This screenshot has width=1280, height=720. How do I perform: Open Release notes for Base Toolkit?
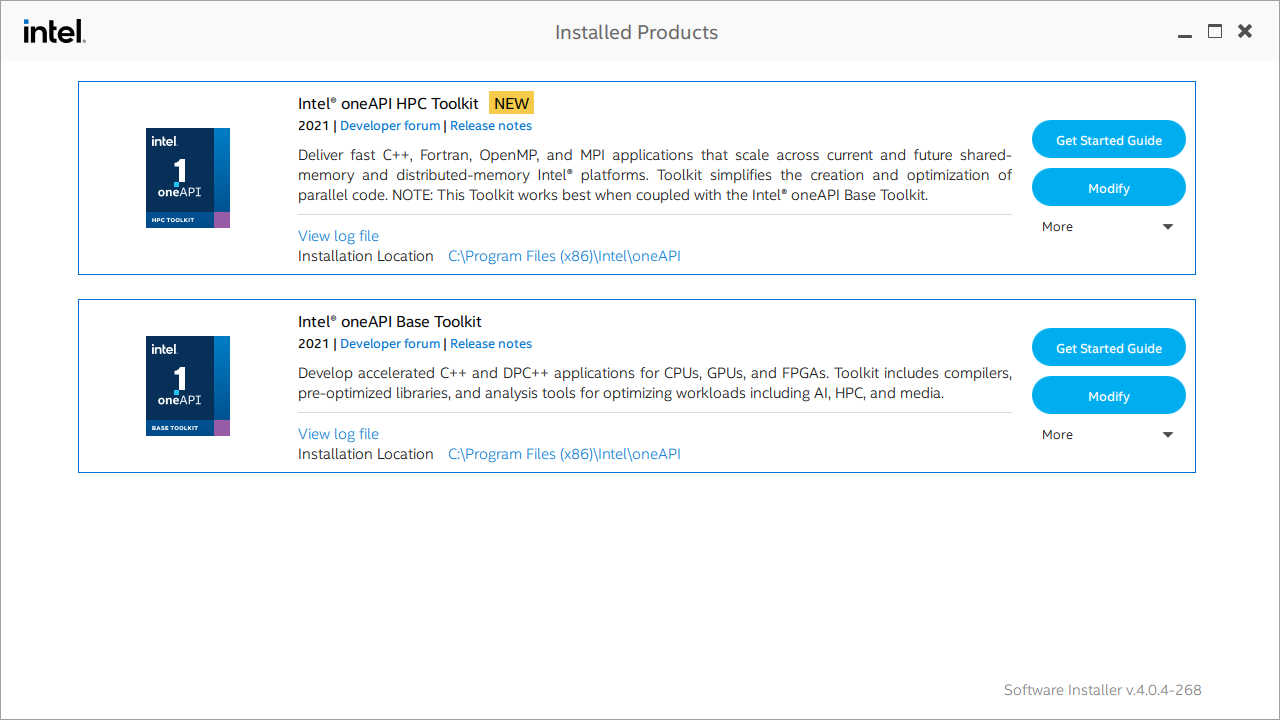coord(491,343)
